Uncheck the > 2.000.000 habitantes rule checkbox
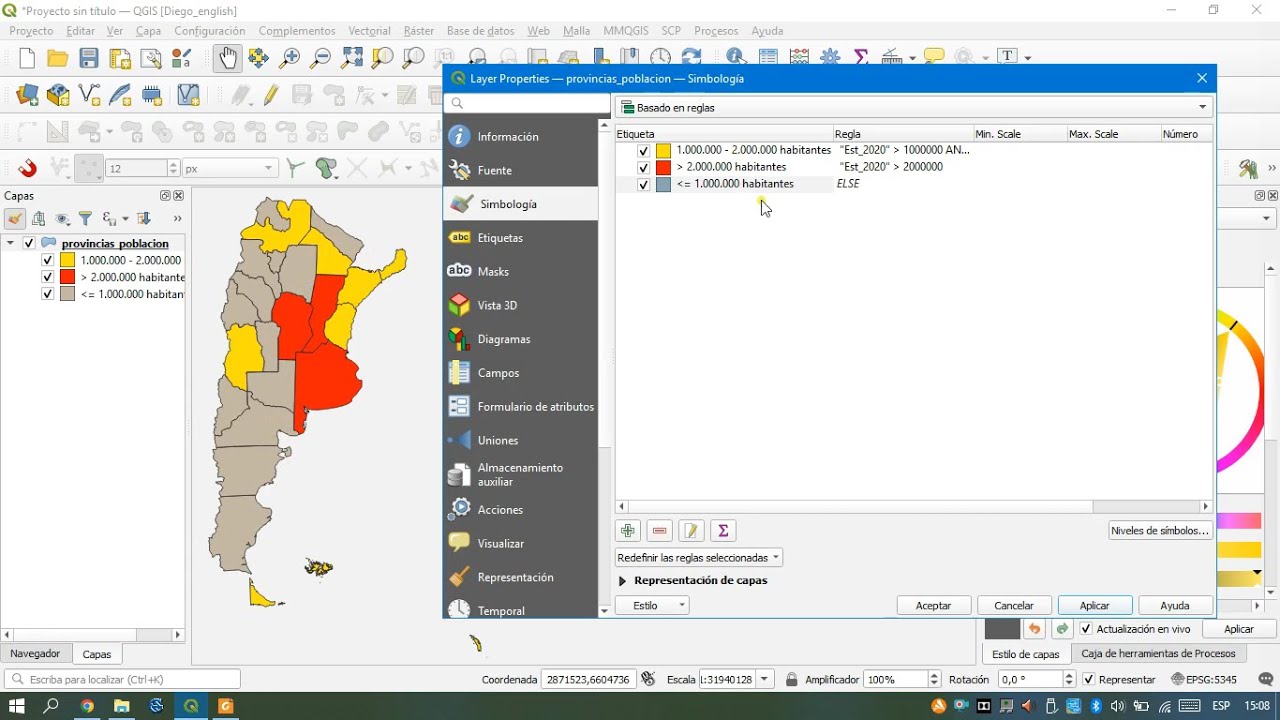This screenshot has height=720, width=1280. (x=643, y=168)
